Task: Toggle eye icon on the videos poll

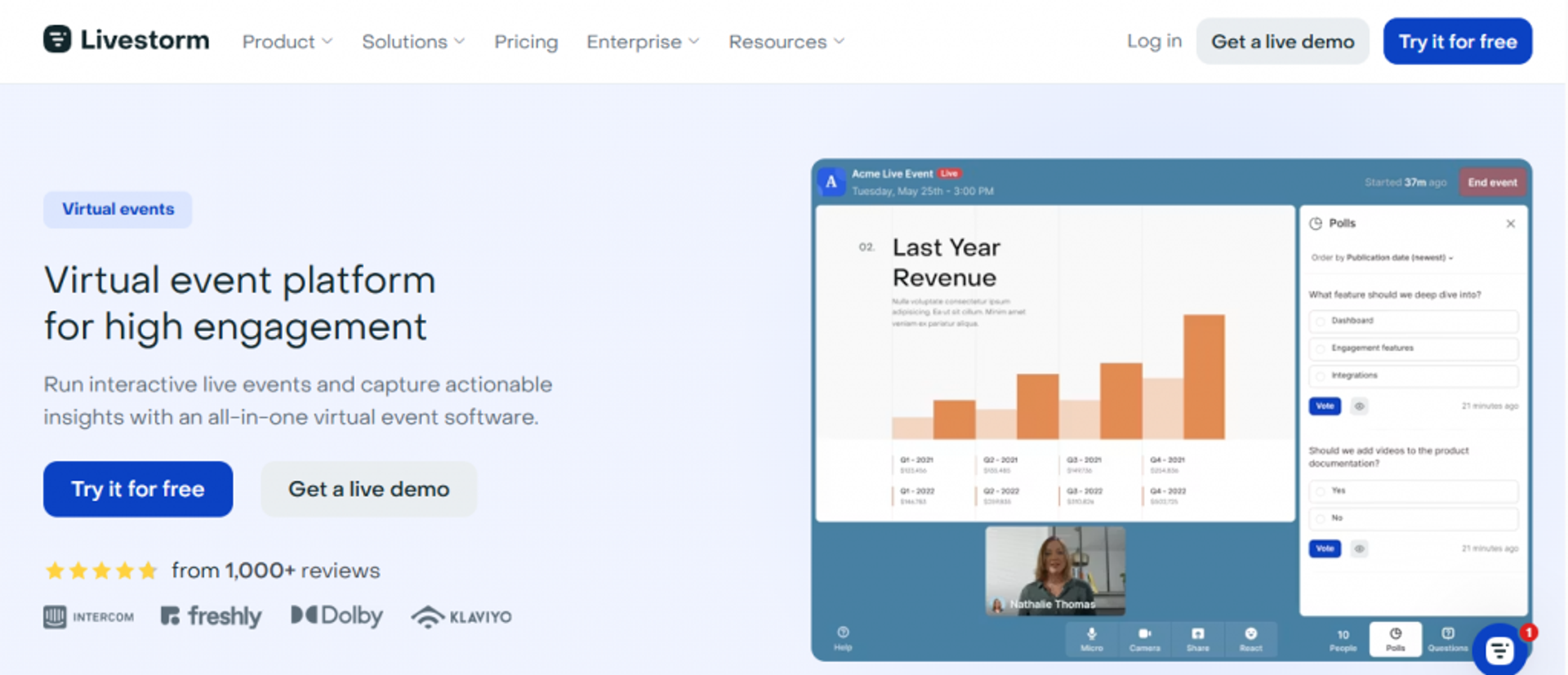Action: tap(1359, 548)
